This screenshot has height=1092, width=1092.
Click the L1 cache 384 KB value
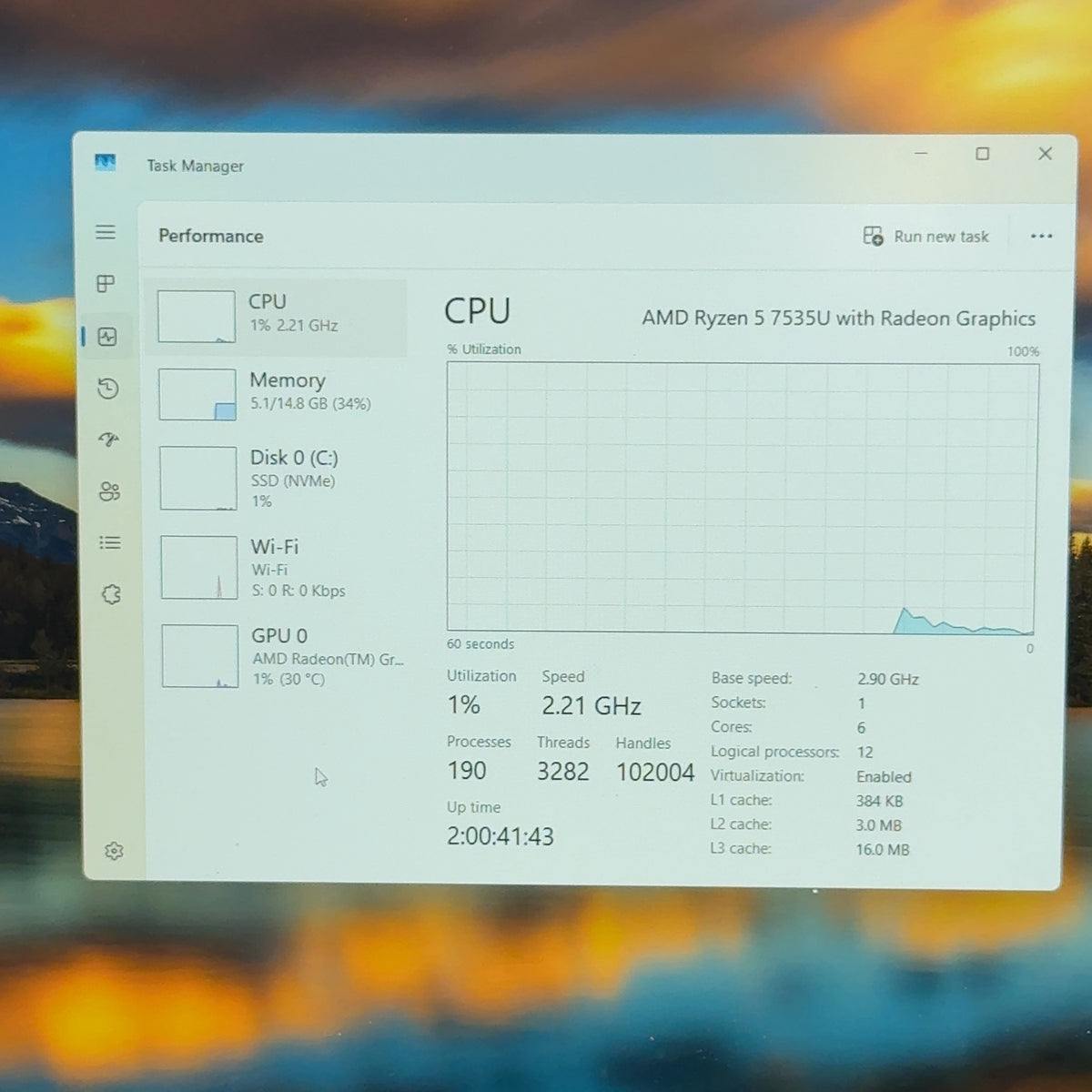pyautogui.click(x=879, y=801)
